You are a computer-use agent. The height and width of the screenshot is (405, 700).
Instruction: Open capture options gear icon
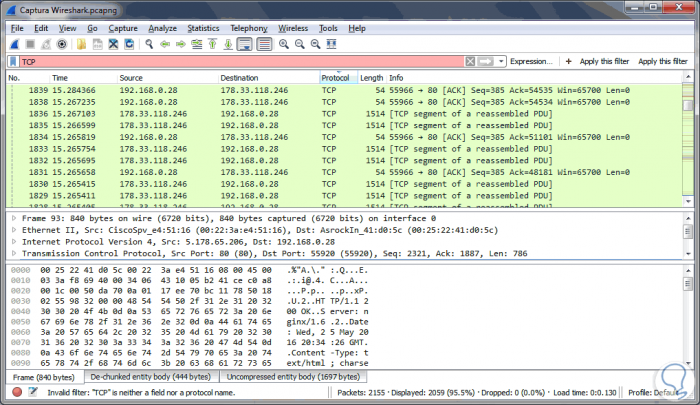(62, 44)
